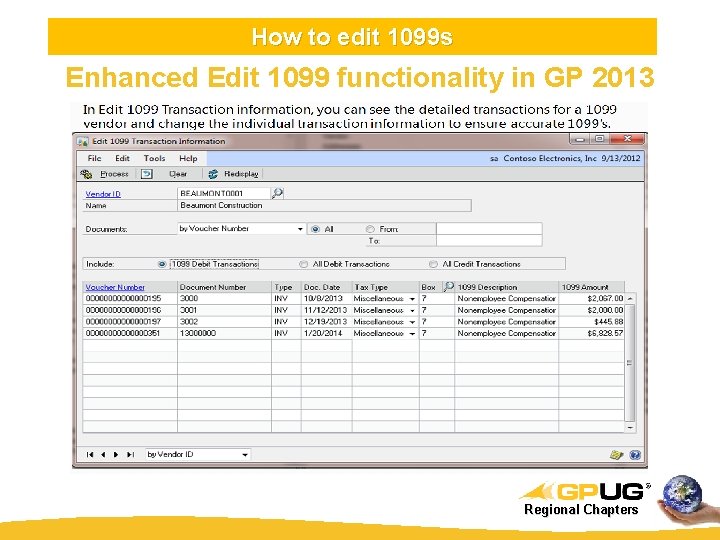Click the Process button label

coord(114,174)
